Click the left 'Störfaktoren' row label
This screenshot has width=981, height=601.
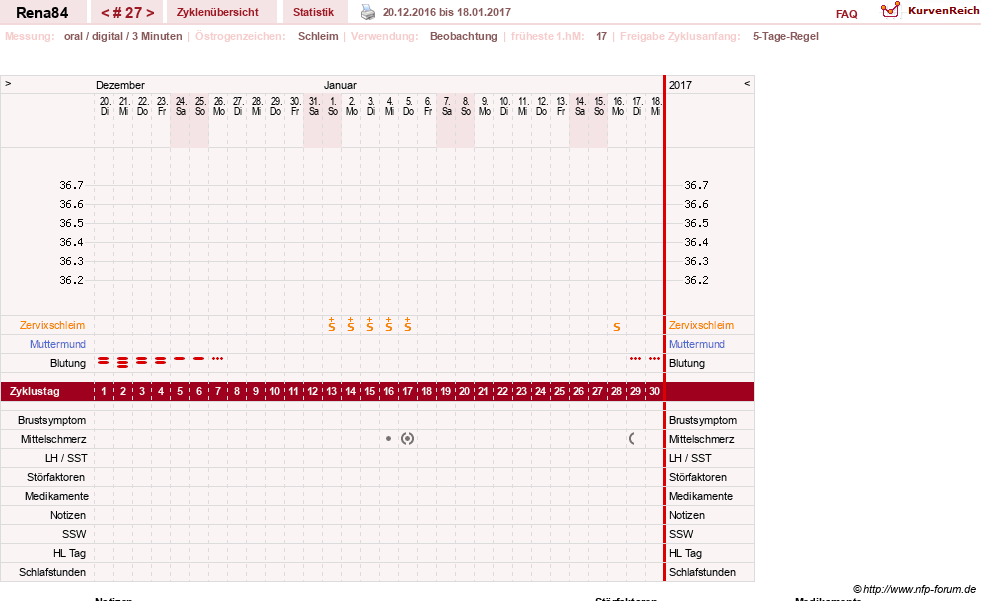pos(56,477)
